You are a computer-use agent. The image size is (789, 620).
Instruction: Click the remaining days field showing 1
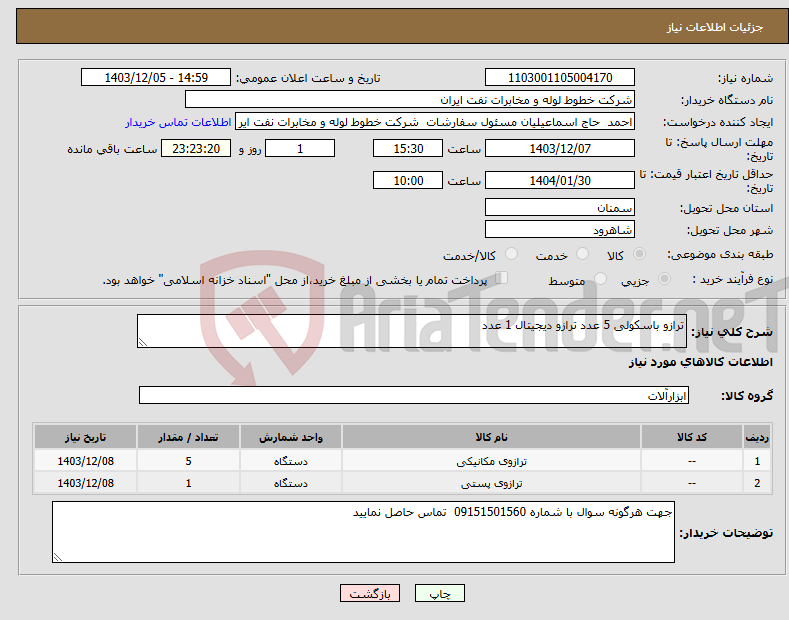[x=300, y=148]
